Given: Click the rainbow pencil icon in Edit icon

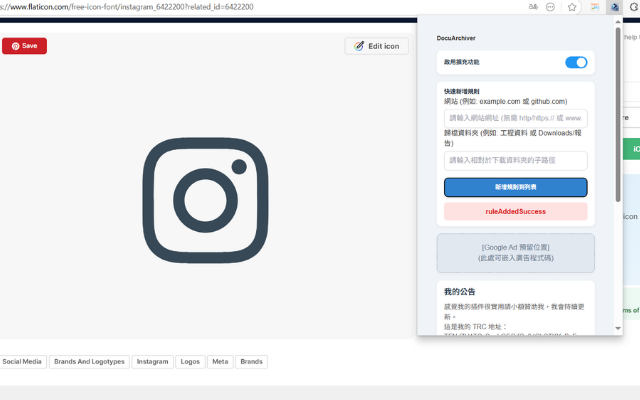Looking at the screenshot, I should point(359,46).
